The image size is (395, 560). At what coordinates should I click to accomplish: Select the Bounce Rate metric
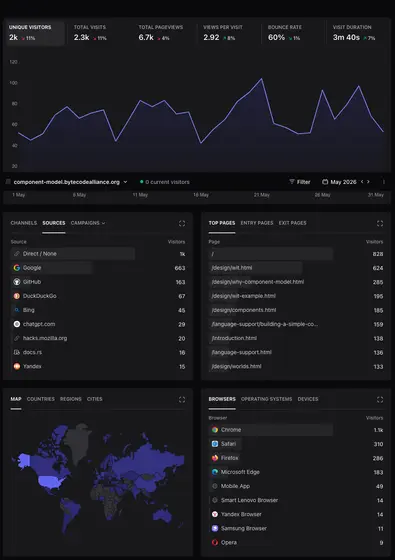click(x=294, y=33)
